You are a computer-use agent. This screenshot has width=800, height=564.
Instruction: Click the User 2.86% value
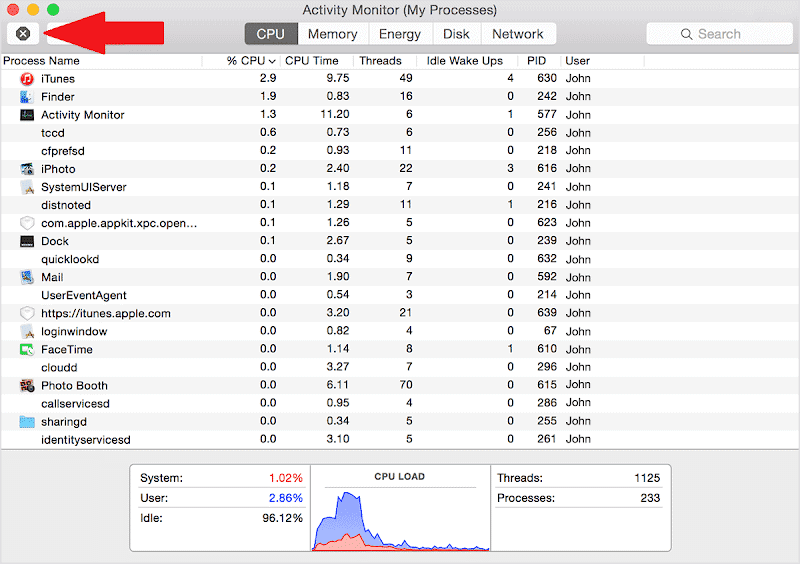click(286, 498)
